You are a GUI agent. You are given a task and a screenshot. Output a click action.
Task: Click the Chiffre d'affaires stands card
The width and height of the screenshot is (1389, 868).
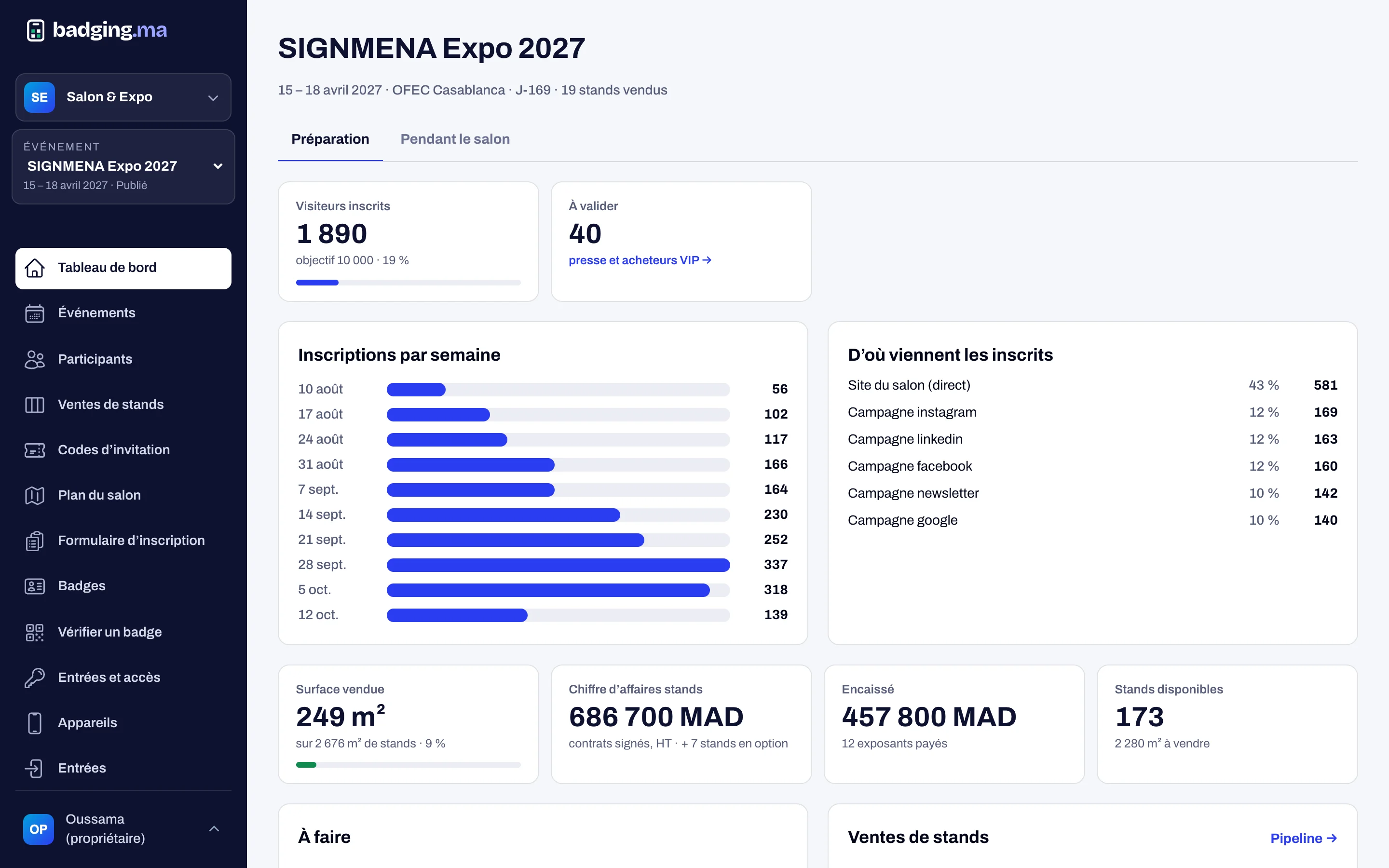[681, 724]
